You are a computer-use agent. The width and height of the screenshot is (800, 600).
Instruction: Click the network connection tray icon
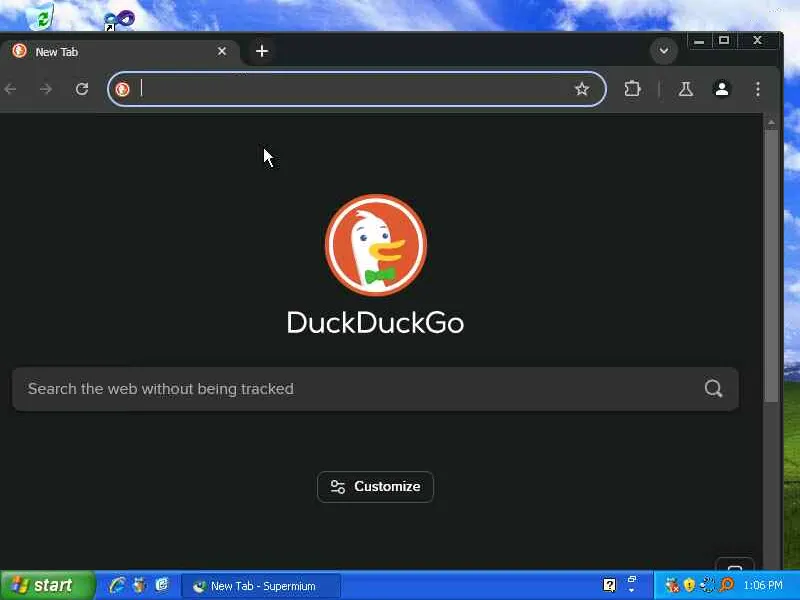click(708, 585)
